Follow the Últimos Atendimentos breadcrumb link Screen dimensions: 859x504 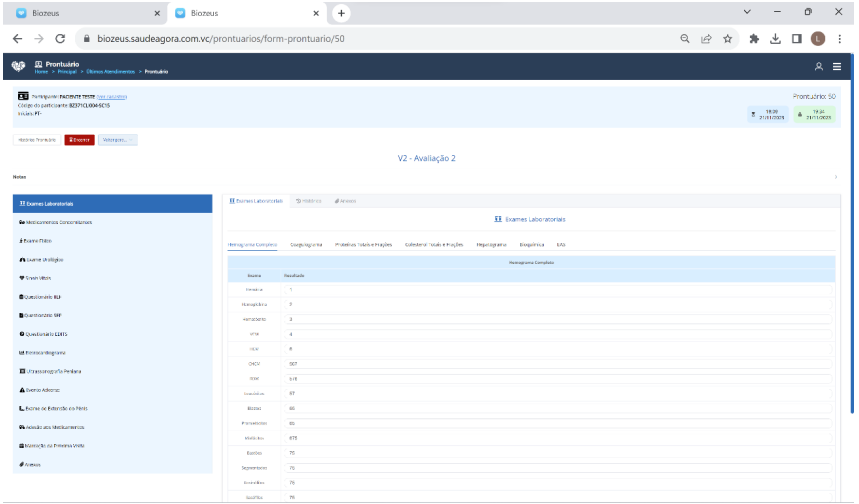coord(112,72)
